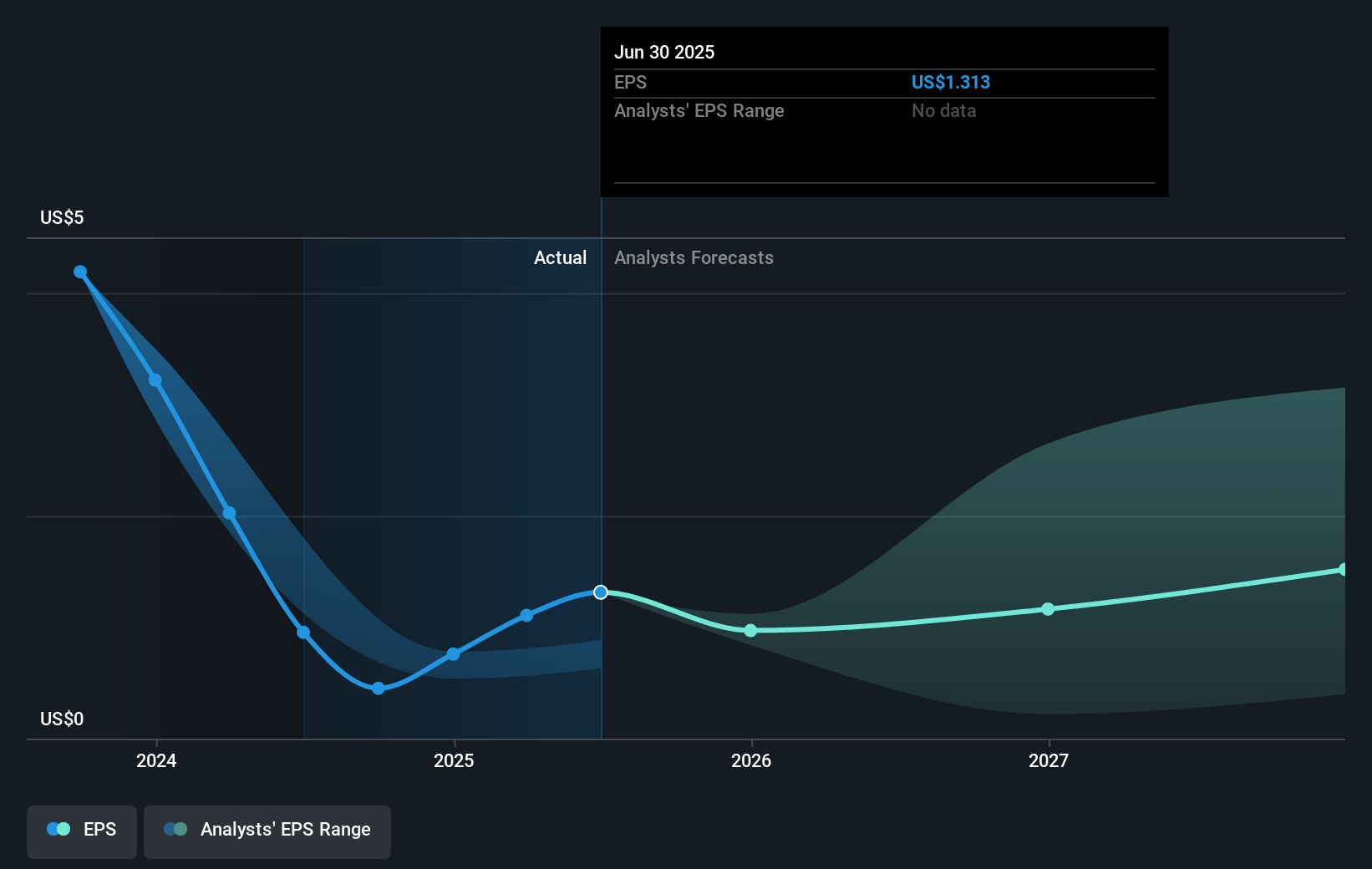Click the EPS data point above the 2024 tick
Viewport: 1372px width, 869px height.
click(x=155, y=380)
